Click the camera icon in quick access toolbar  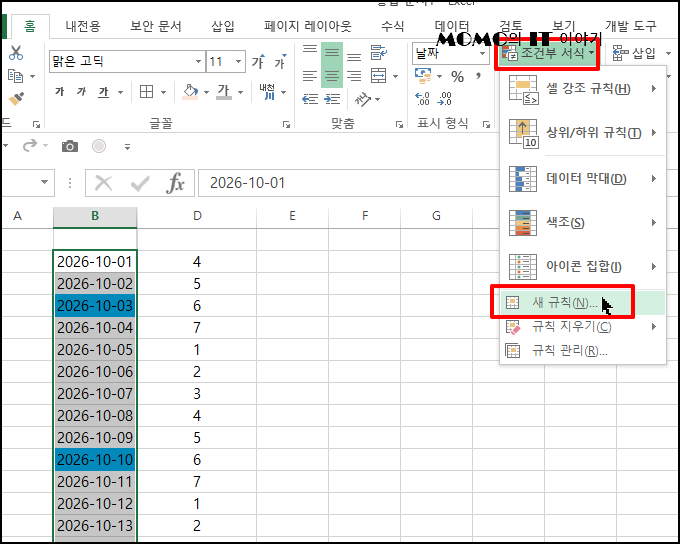(70, 146)
